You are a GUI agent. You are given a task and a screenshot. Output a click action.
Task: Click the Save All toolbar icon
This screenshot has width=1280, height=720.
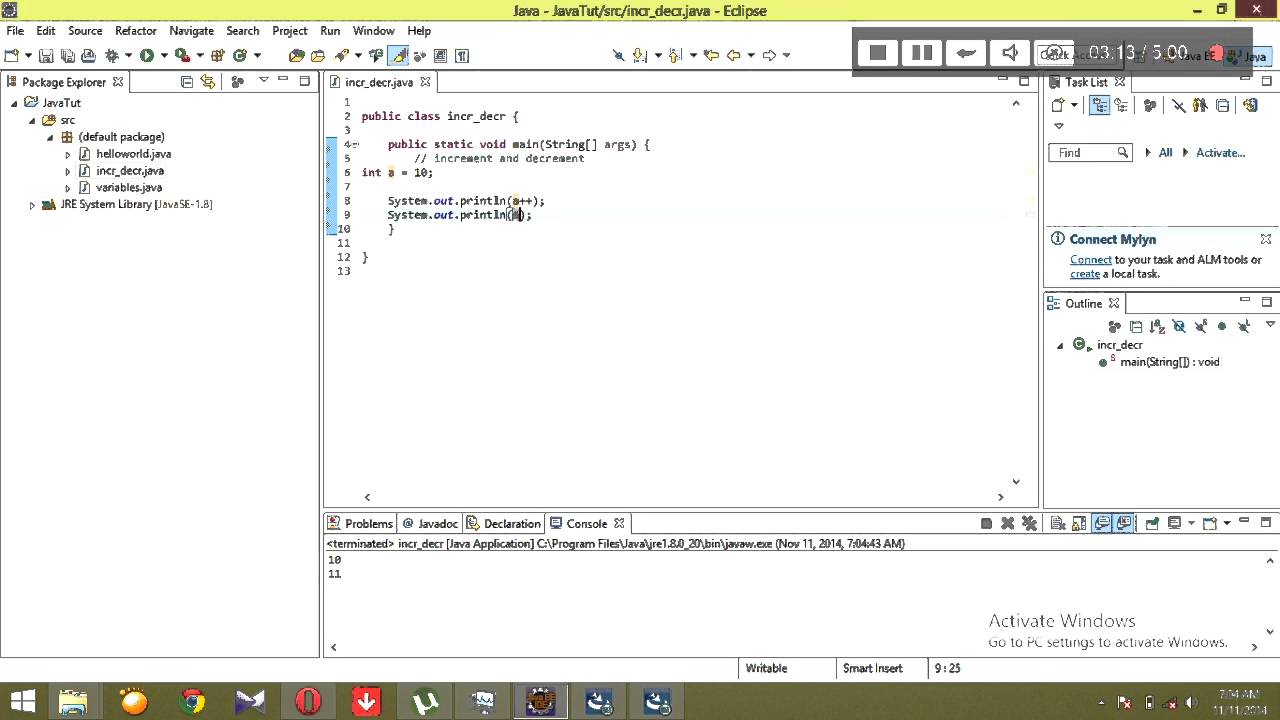pyautogui.click(x=67, y=55)
